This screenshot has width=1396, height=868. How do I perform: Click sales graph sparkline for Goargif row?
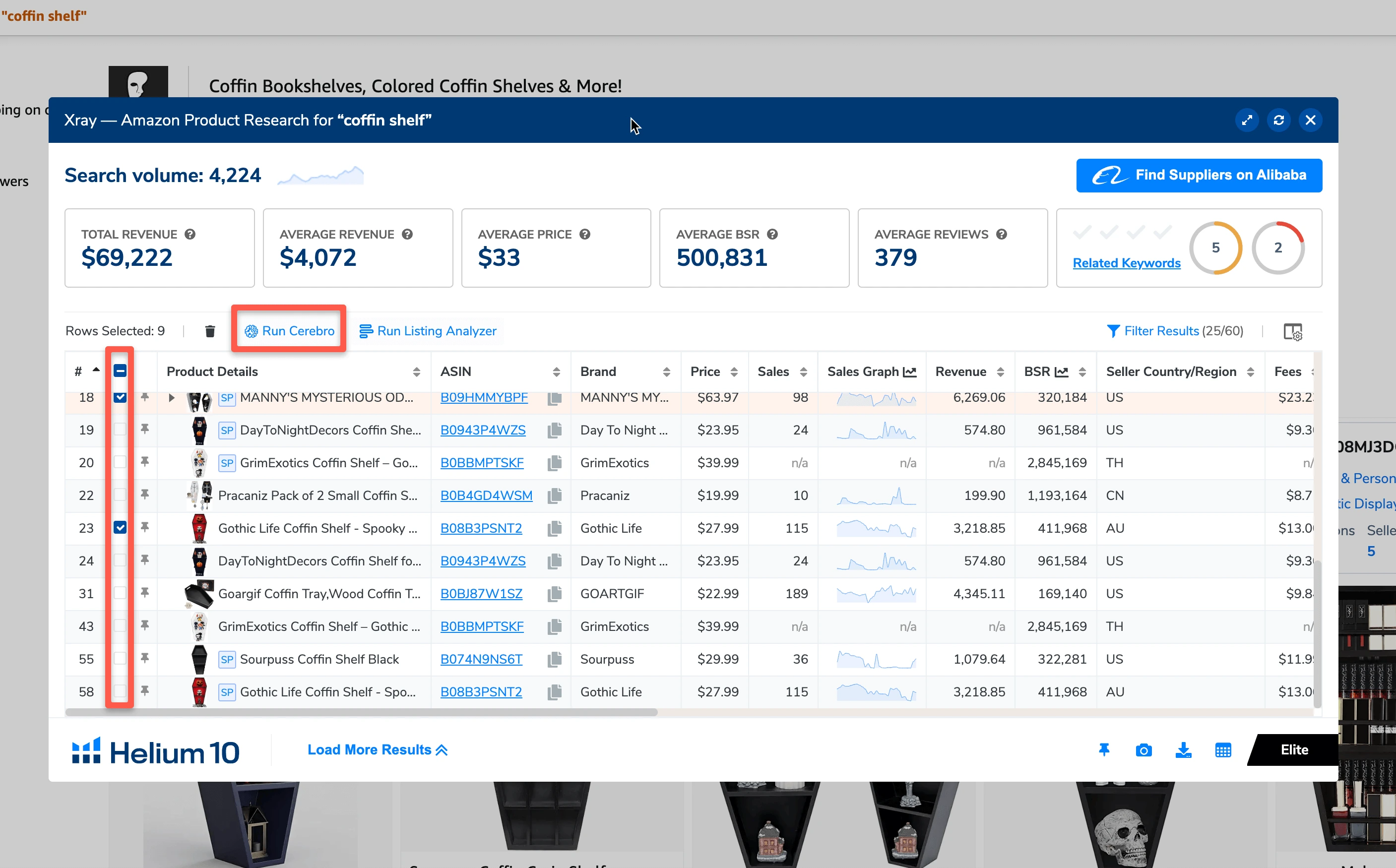pyautogui.click(x=870, y=593)
